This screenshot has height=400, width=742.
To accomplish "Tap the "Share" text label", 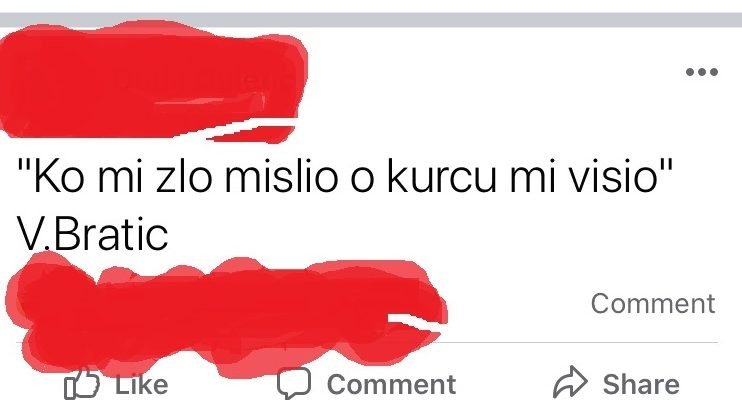I will pos(641,384).
